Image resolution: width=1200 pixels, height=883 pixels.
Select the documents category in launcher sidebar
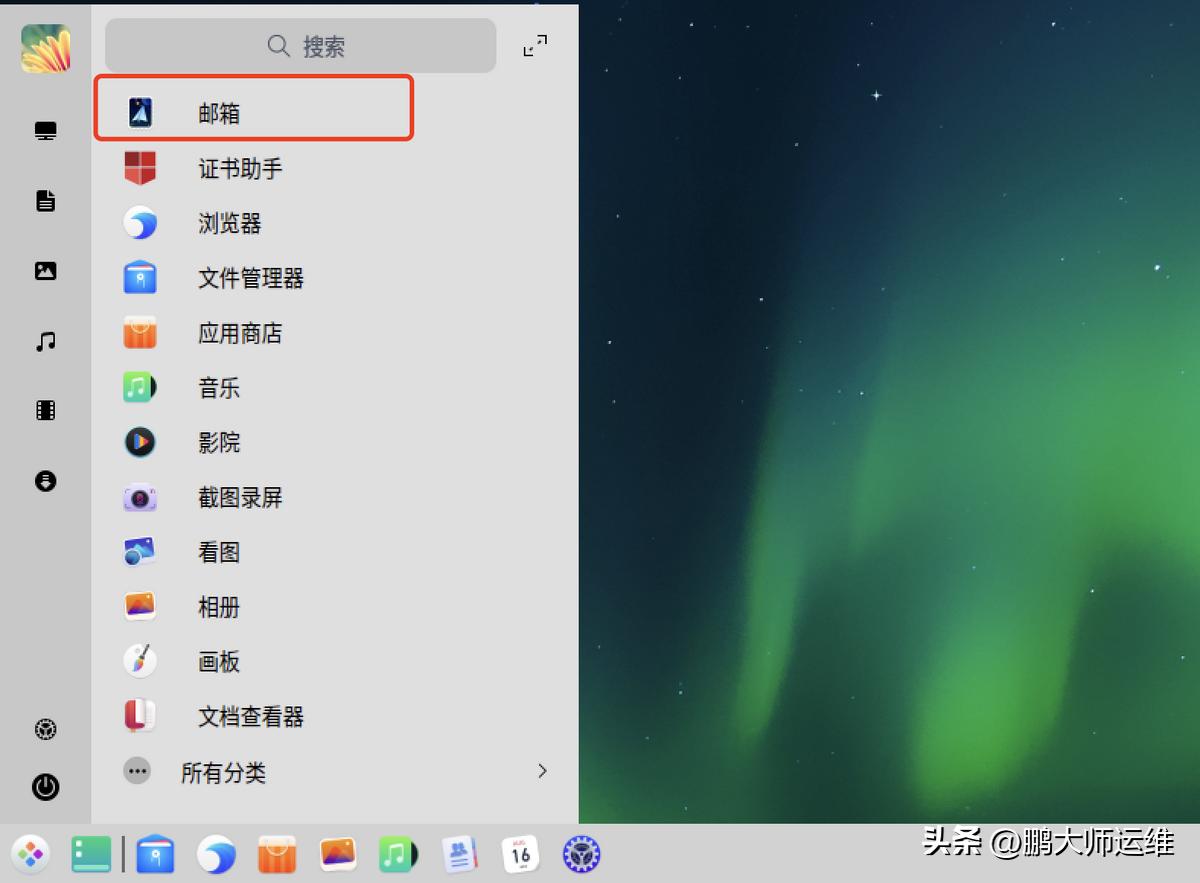coord(44,200)
